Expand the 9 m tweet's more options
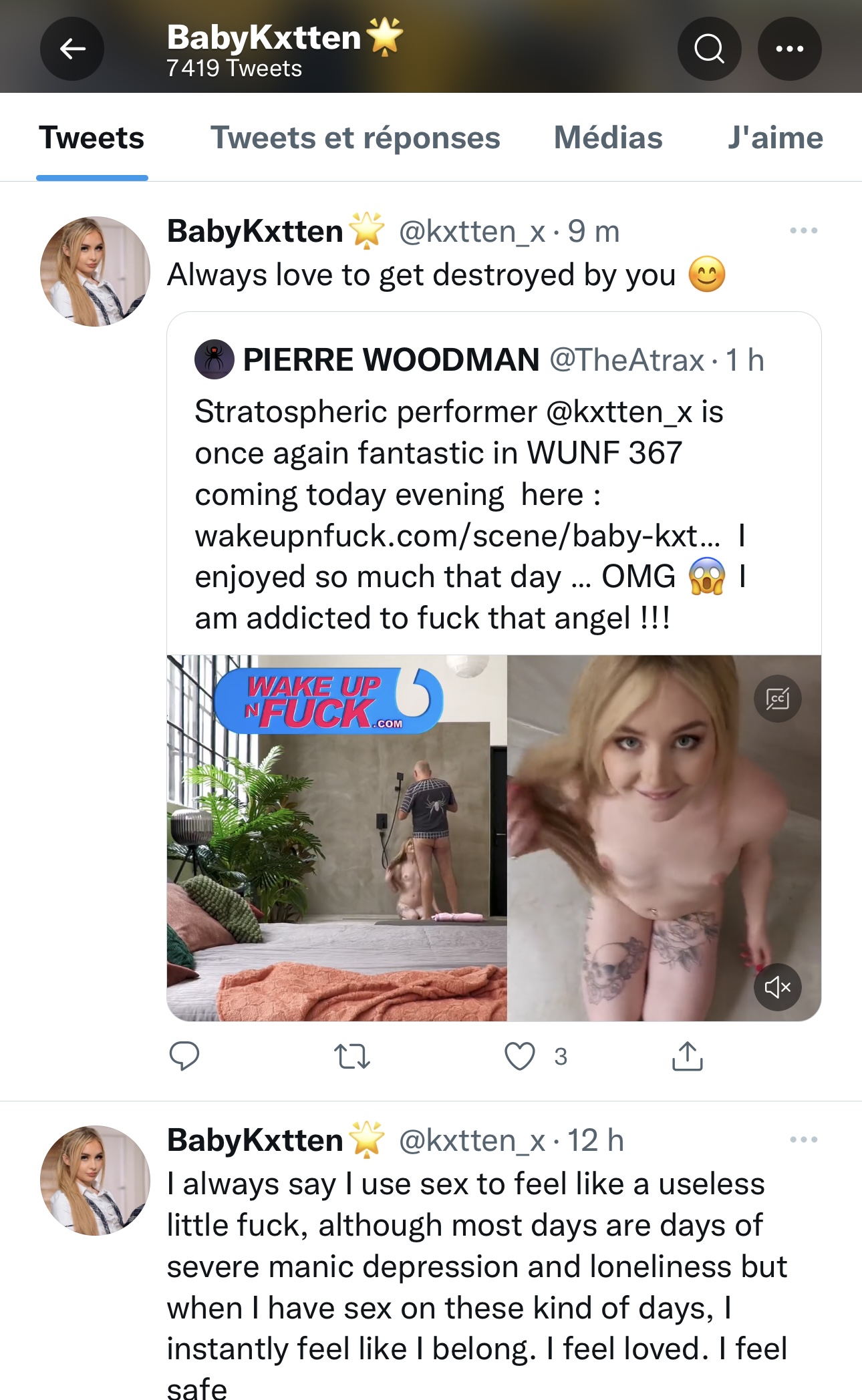This screenshot has height=1400, width=862. tap(803, 230)
